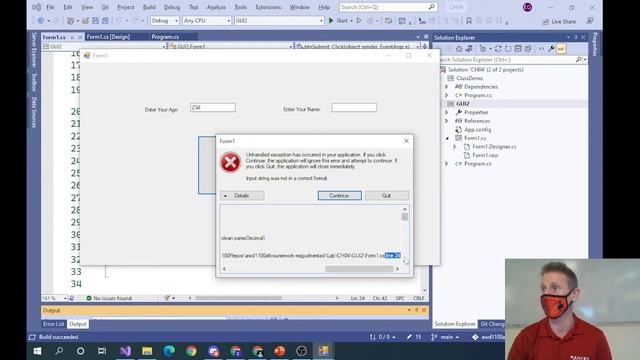640x360 pixels.
Task: Open Microsoft Edge from the taskbar
Action: coord(169,351)
